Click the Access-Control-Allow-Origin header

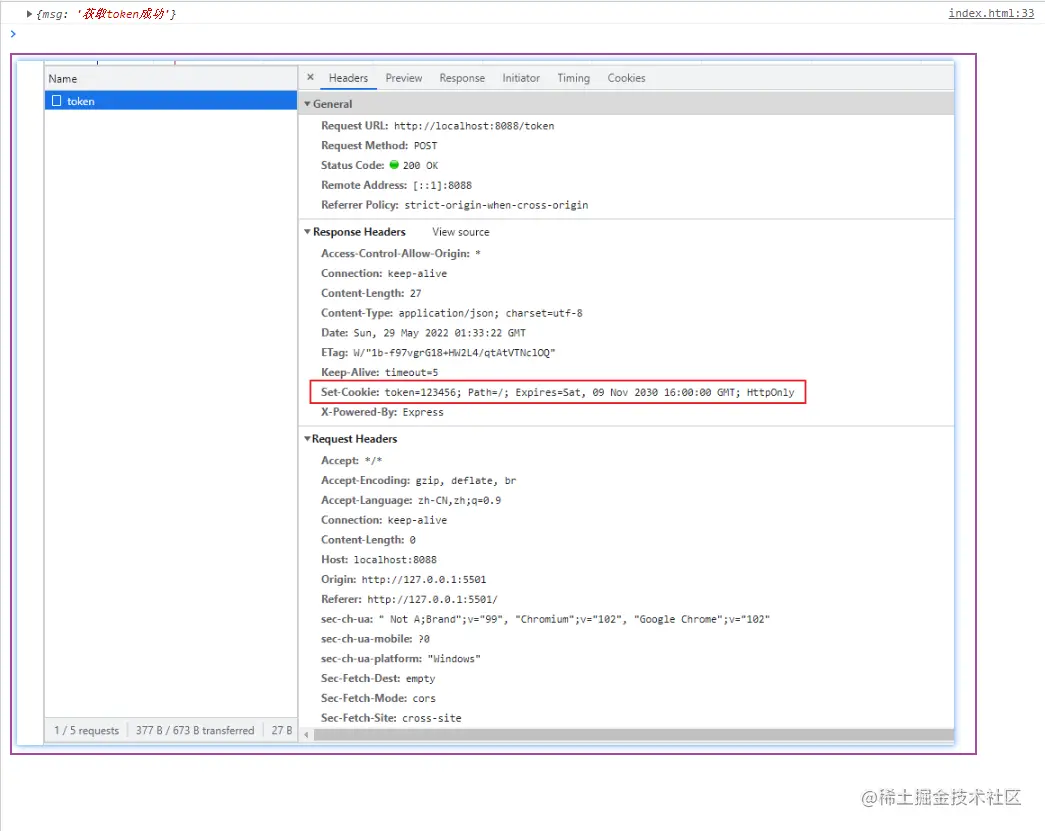[401, 253]
